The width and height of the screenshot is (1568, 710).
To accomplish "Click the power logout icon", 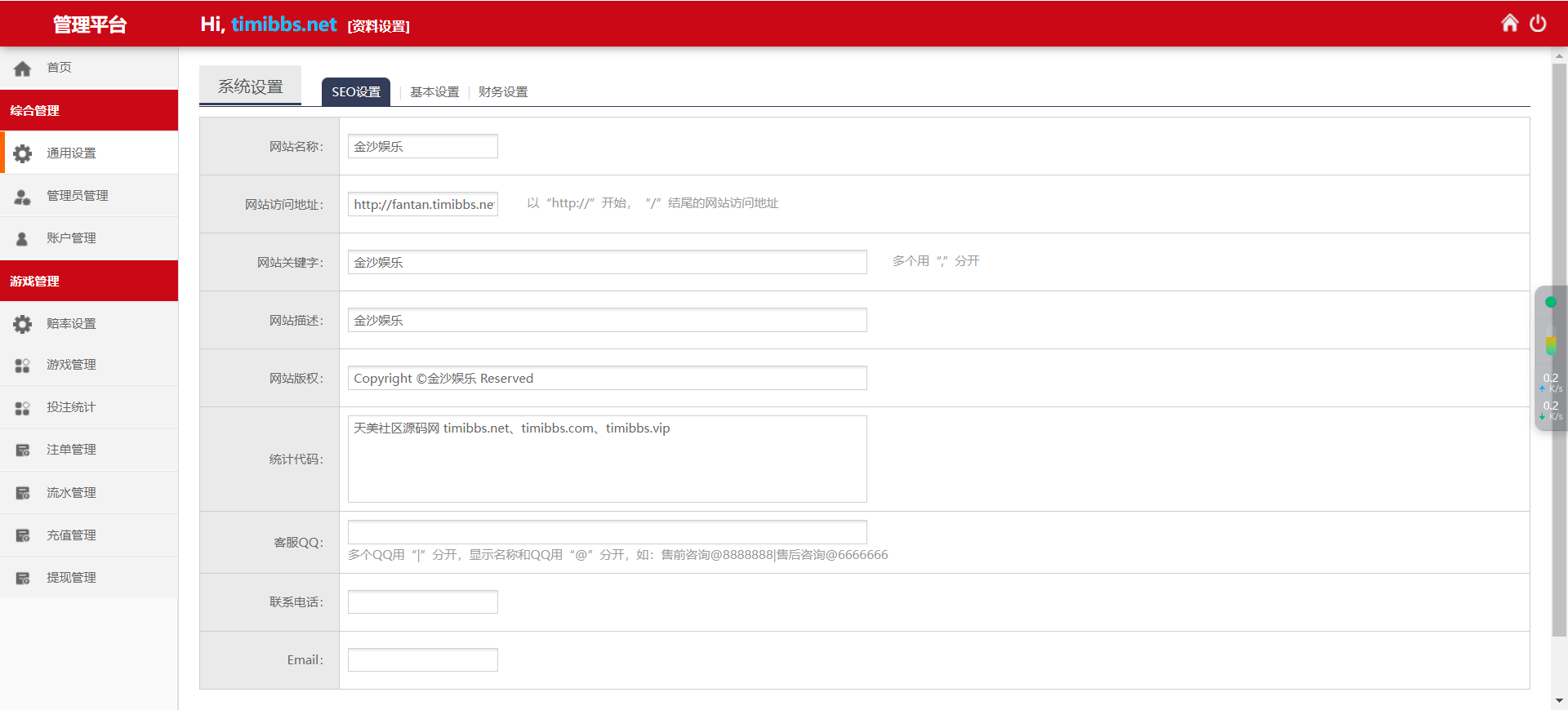I will 1538,24.
